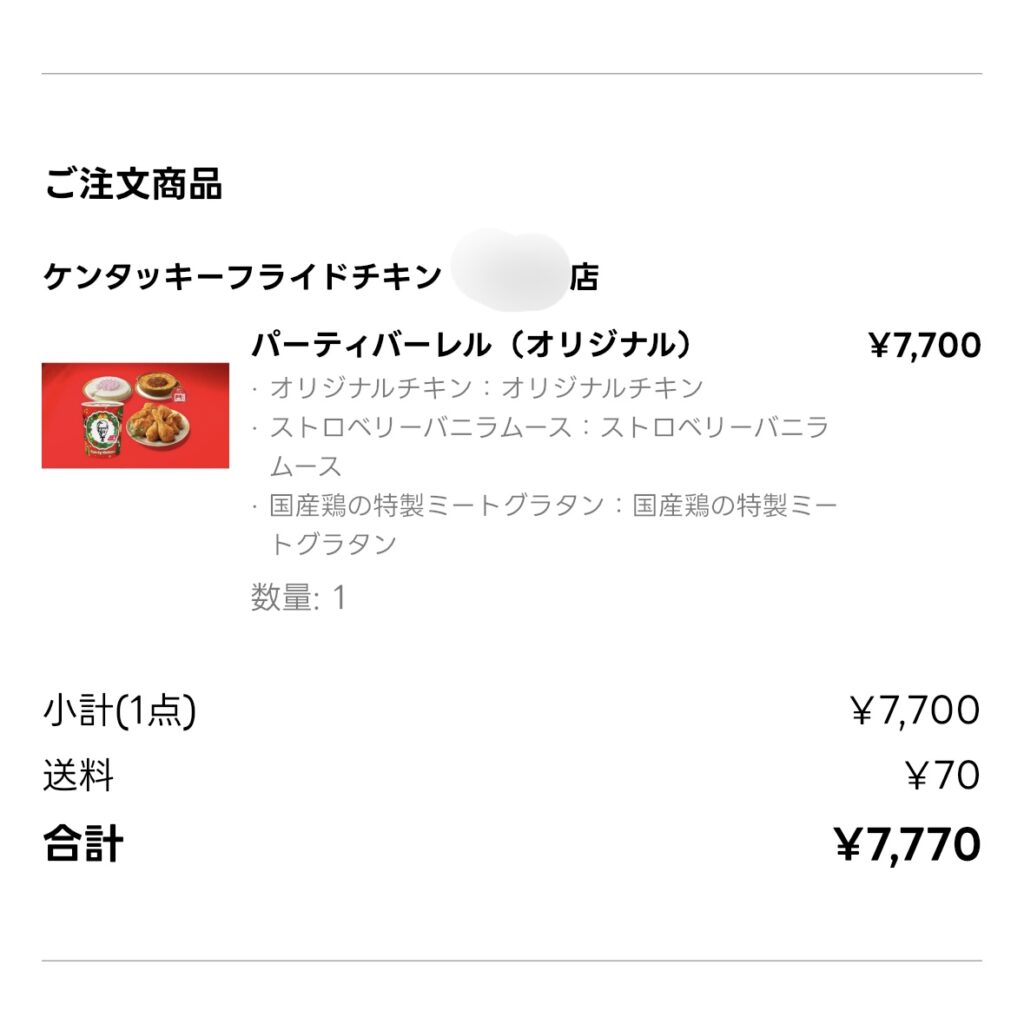Click the ストロベリーバニラムース option line
Screen dimensions: 1024x1024
(548, 446)
